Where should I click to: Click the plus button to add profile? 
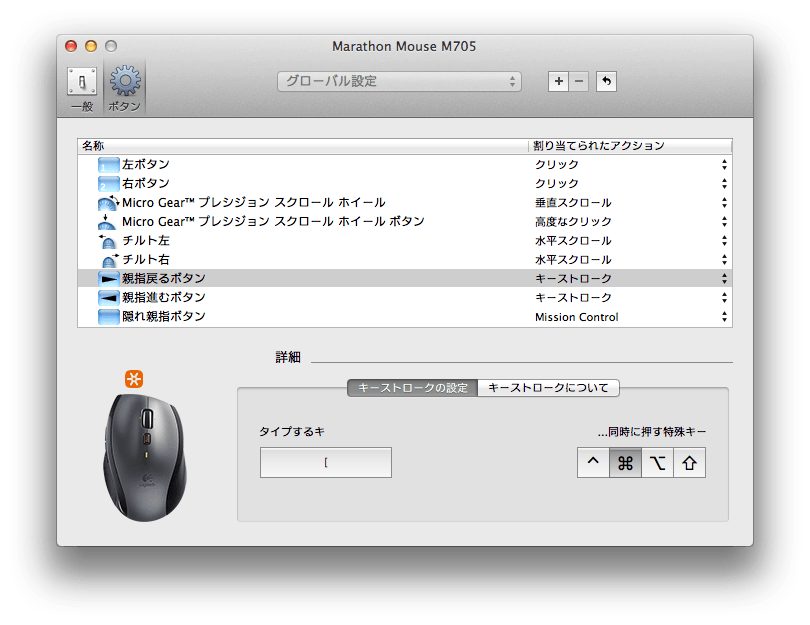pos(558,82)
